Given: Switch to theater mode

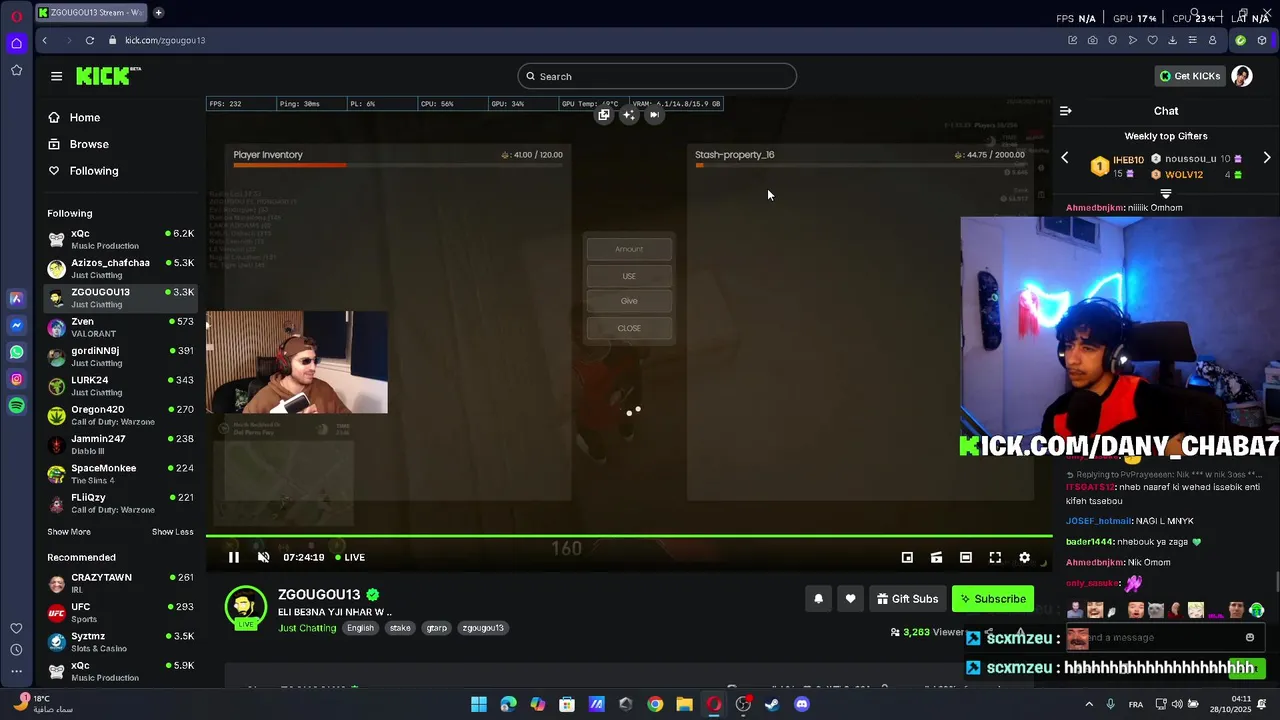Looking at the screenshot, I should 965,558.
